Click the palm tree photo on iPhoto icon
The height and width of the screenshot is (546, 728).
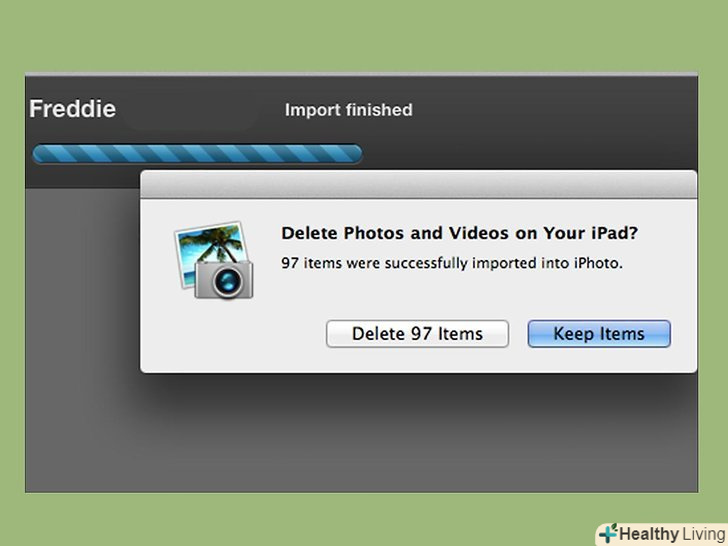(x=207, y=245)
